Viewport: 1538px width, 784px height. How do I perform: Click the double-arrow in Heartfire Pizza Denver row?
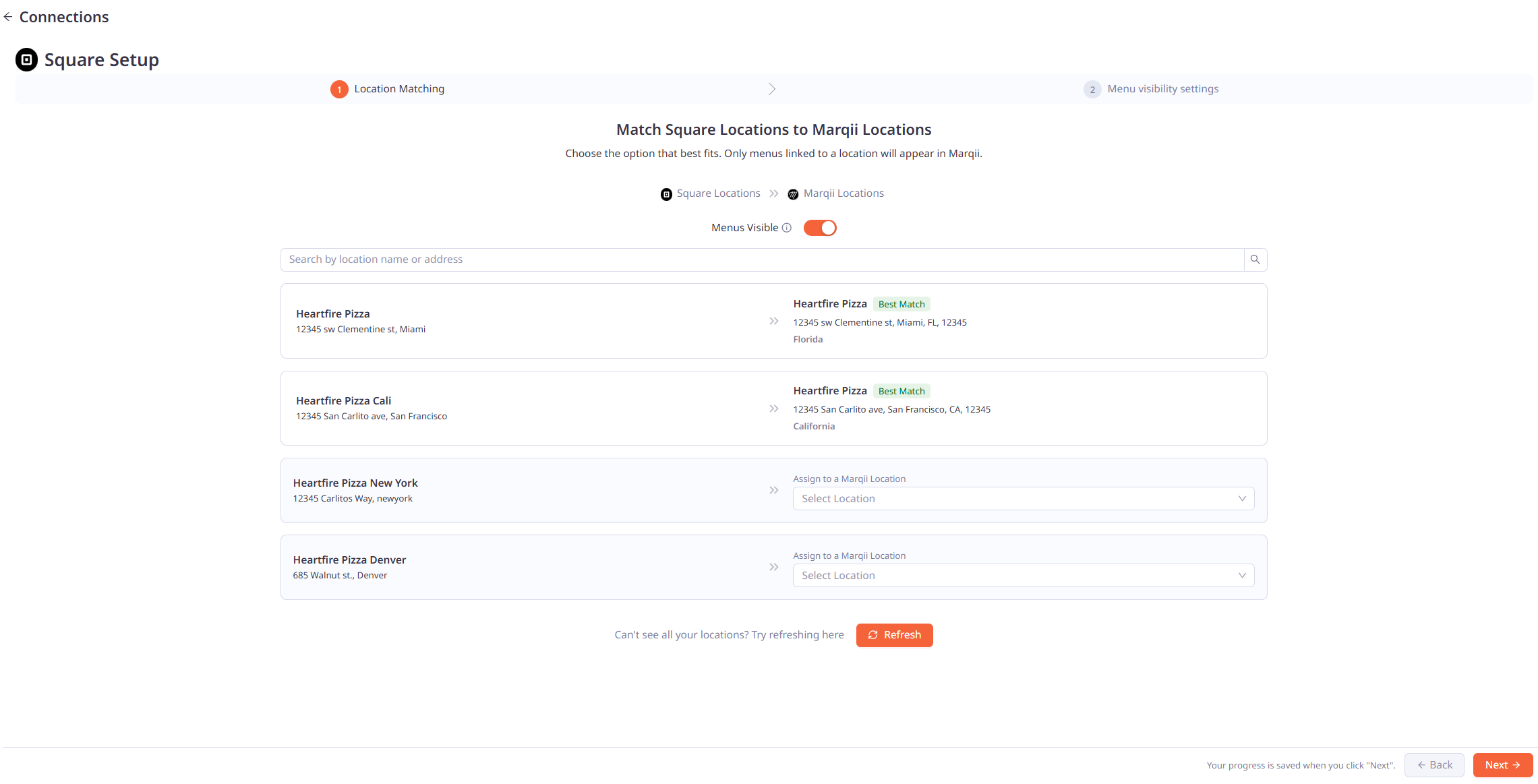[x=774, y=567]
